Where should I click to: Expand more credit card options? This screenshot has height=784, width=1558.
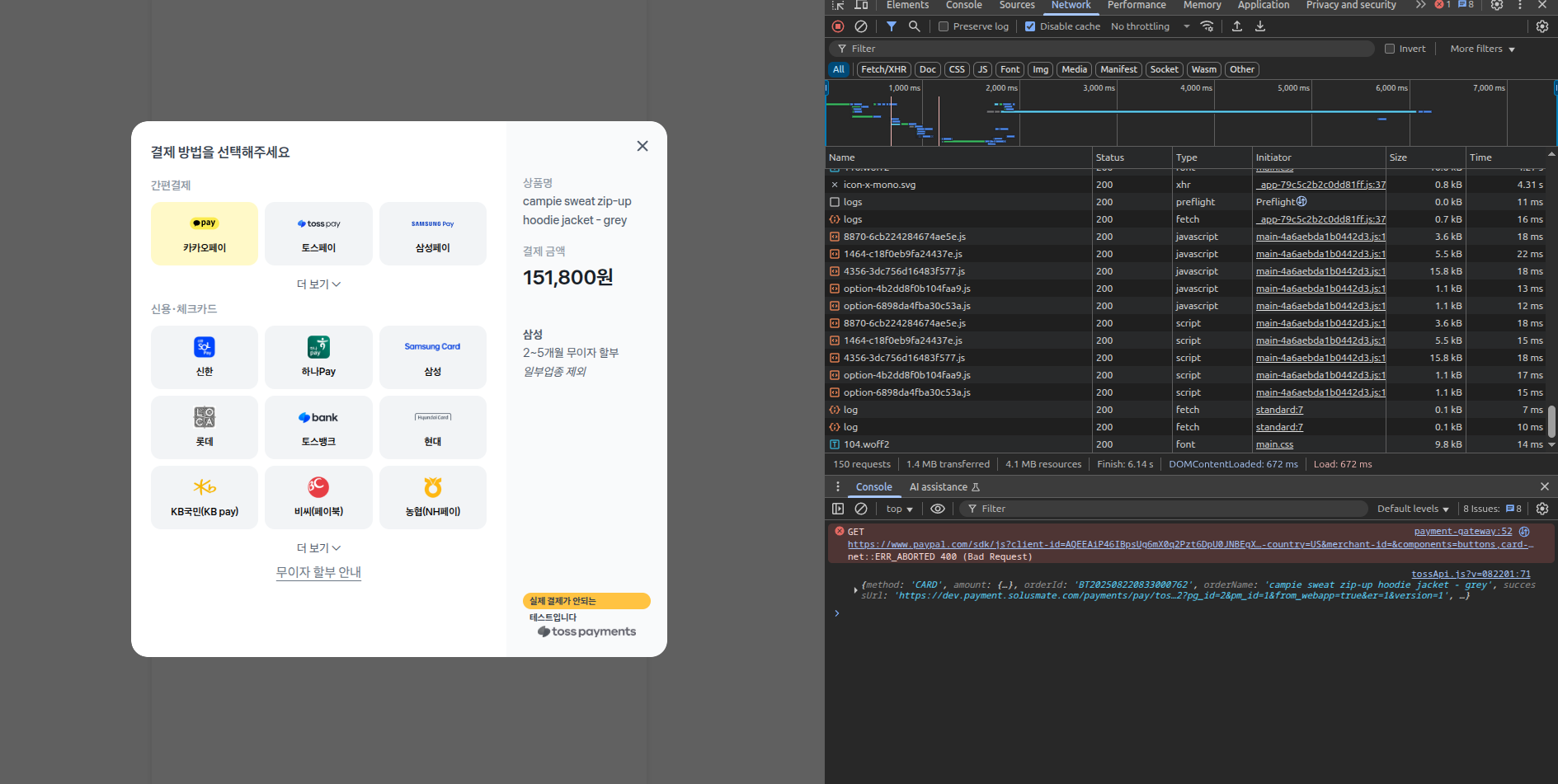[318, 548]
